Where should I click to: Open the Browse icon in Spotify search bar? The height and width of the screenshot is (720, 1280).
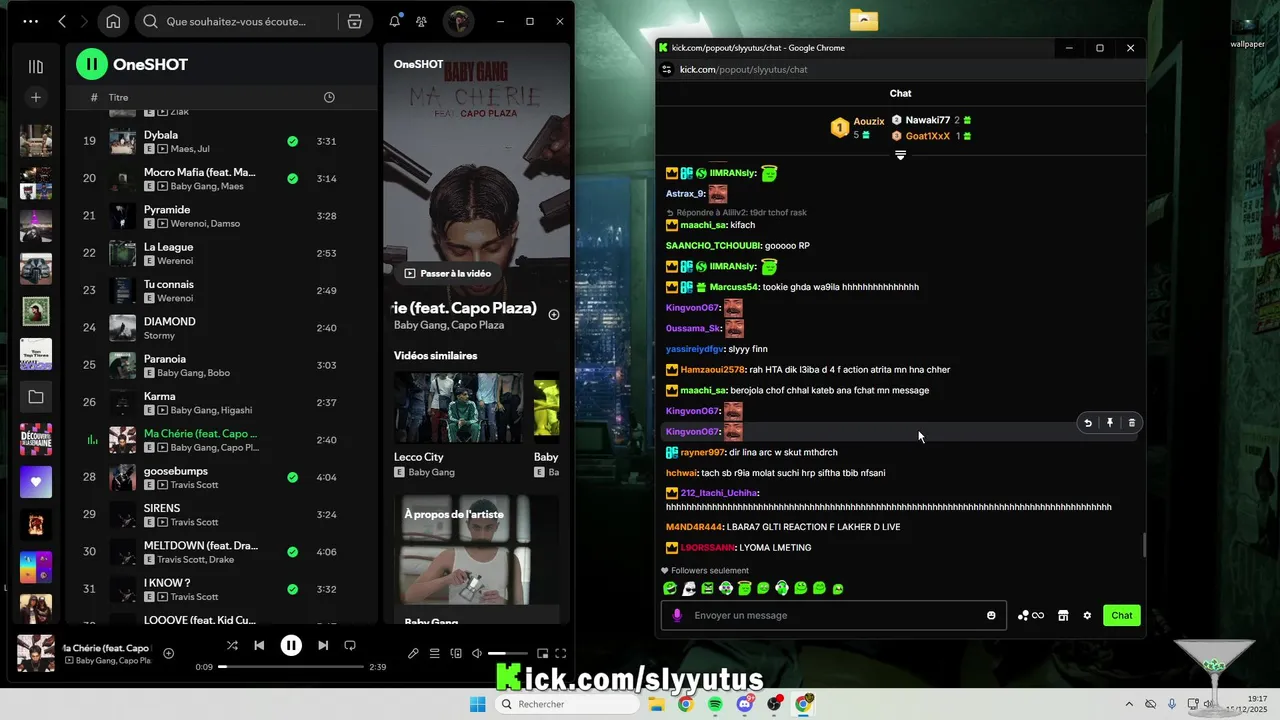click(354, 21)
